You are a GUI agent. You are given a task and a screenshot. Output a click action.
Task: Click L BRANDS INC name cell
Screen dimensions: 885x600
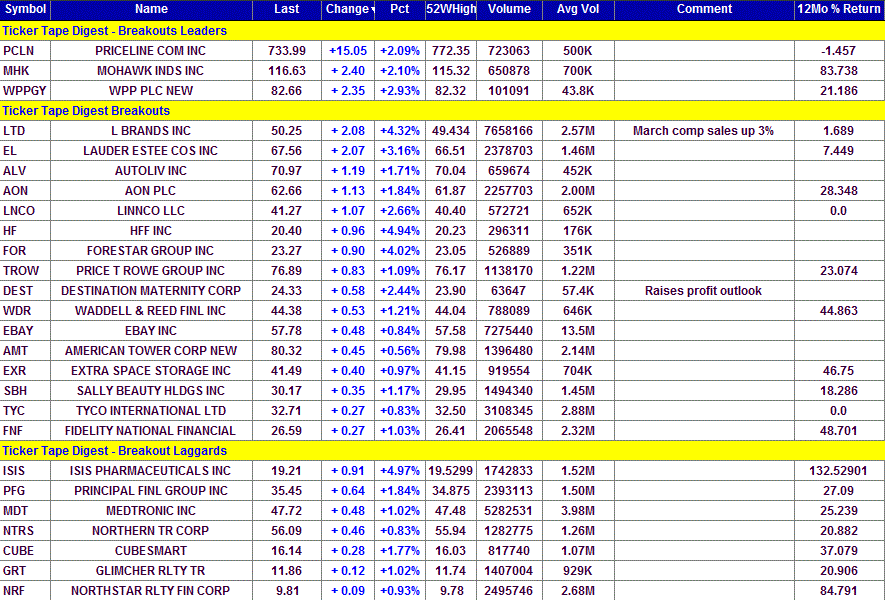(x=151, y=131)
